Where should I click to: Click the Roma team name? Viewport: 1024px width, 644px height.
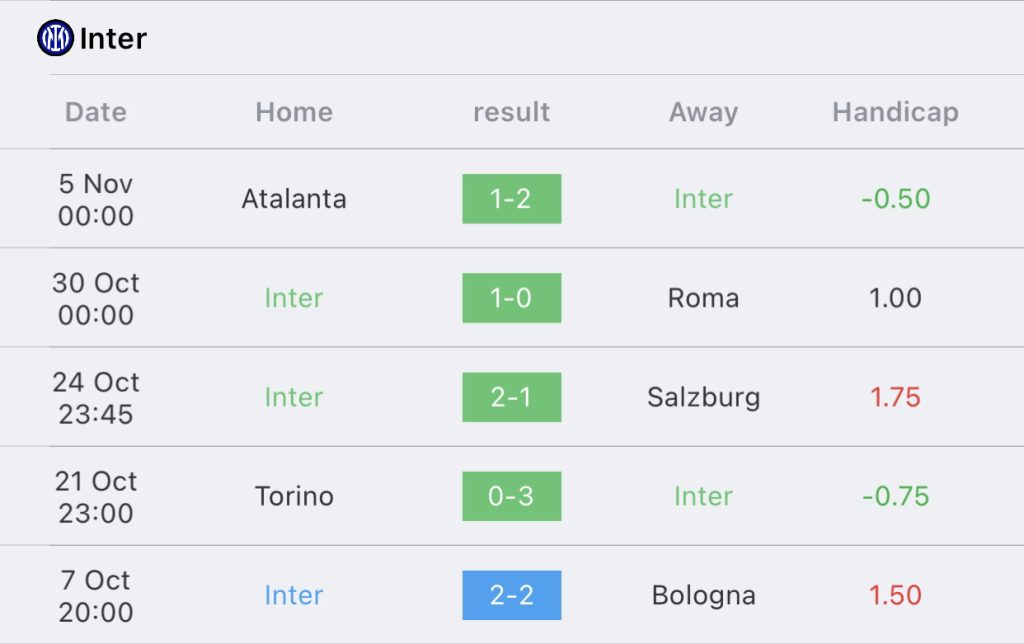(x=703, y=298)
